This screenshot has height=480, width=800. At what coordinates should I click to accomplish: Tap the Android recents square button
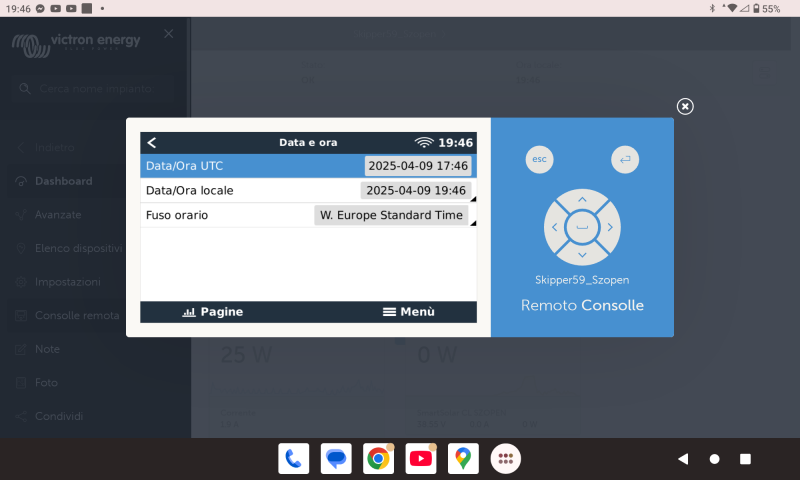coord(745,459)
